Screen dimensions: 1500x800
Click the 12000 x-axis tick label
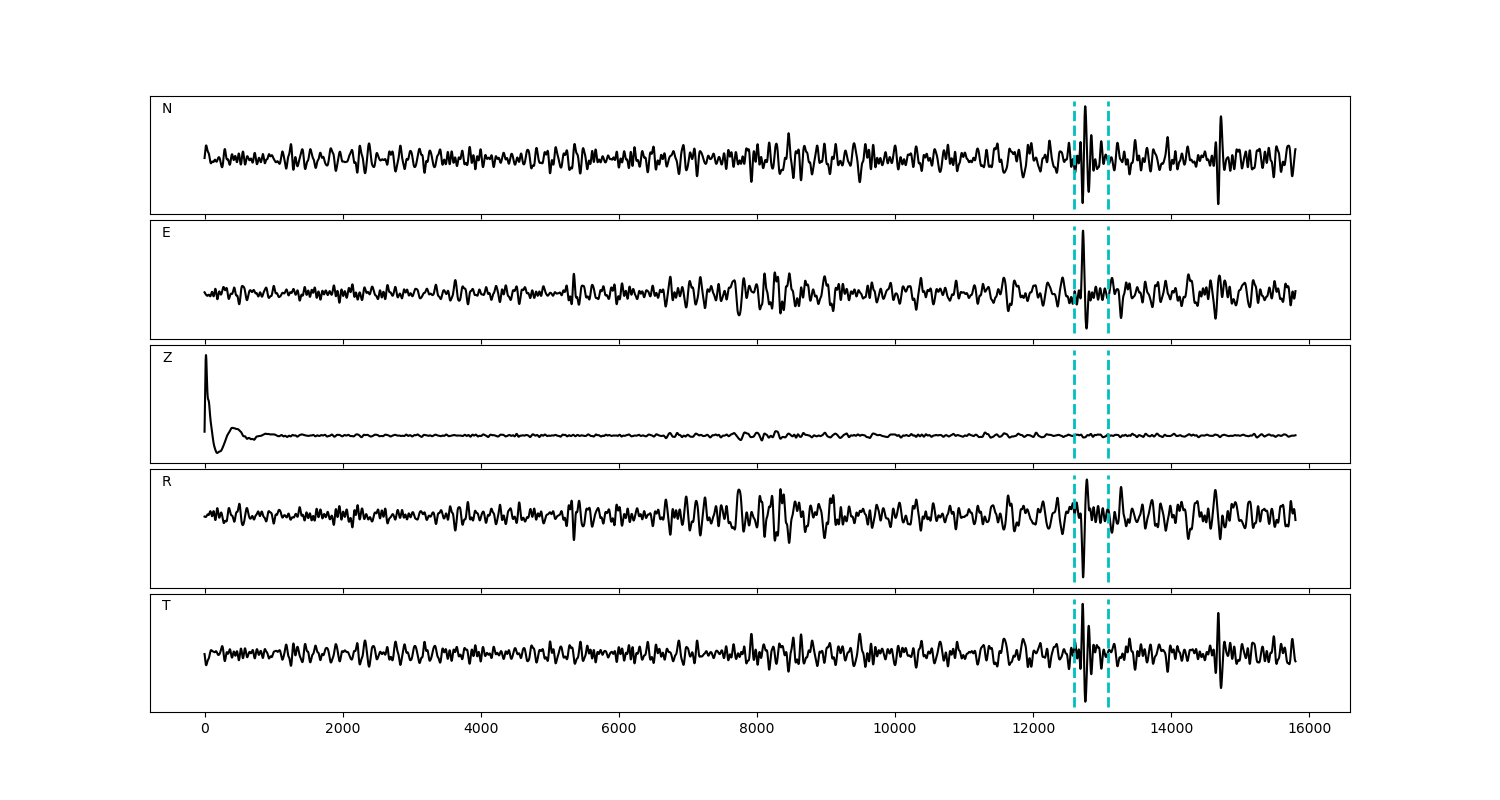click(x=1033, y=729)
